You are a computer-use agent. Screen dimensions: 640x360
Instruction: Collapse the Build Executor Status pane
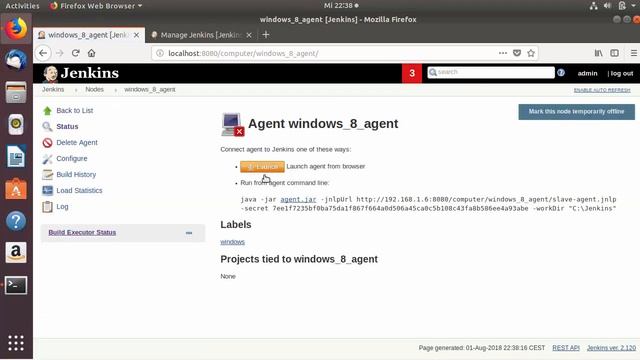click(189, 233)
